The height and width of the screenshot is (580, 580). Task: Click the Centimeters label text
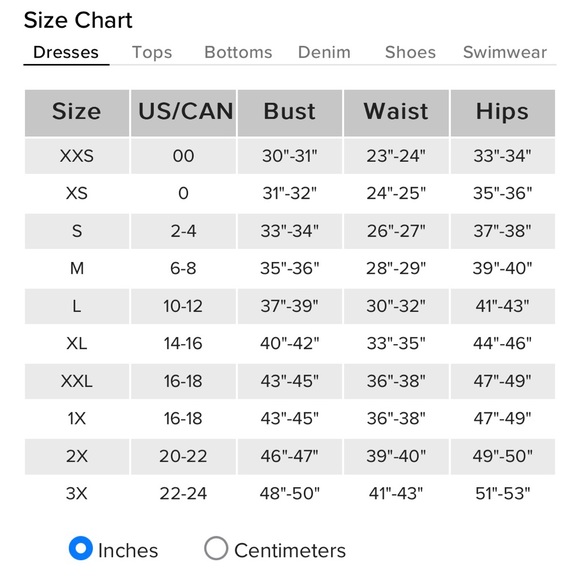pyautogui.click(x=290, y=550)
